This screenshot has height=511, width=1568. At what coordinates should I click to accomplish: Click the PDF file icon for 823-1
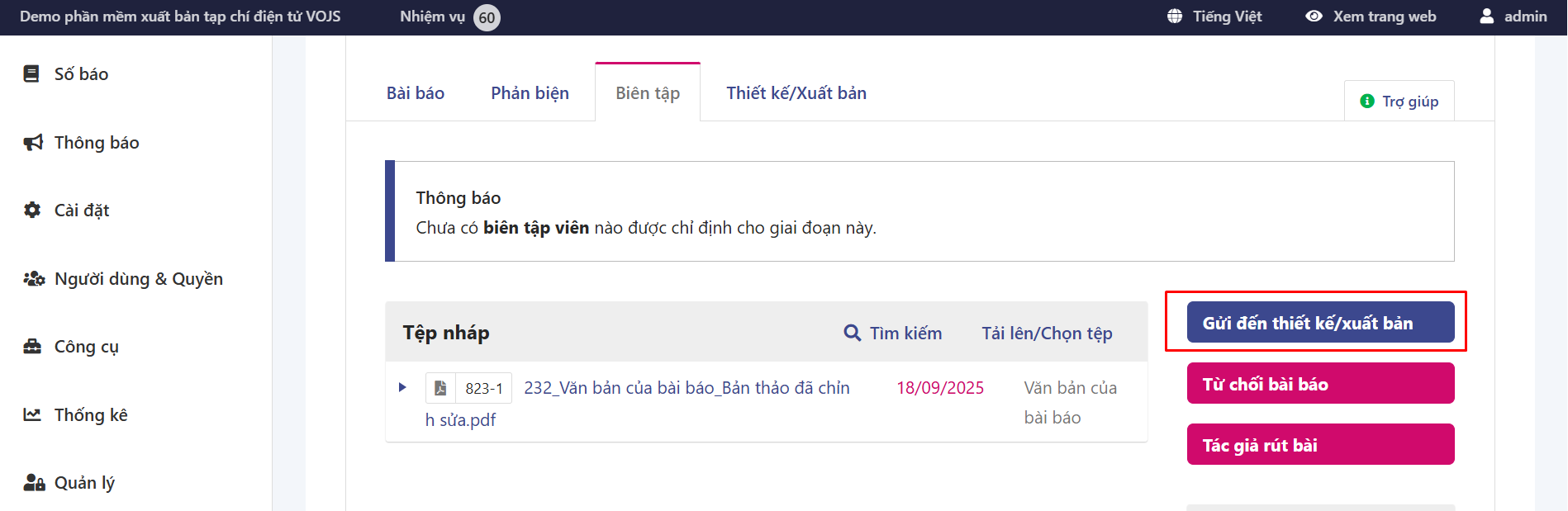[x=440, y=388]
